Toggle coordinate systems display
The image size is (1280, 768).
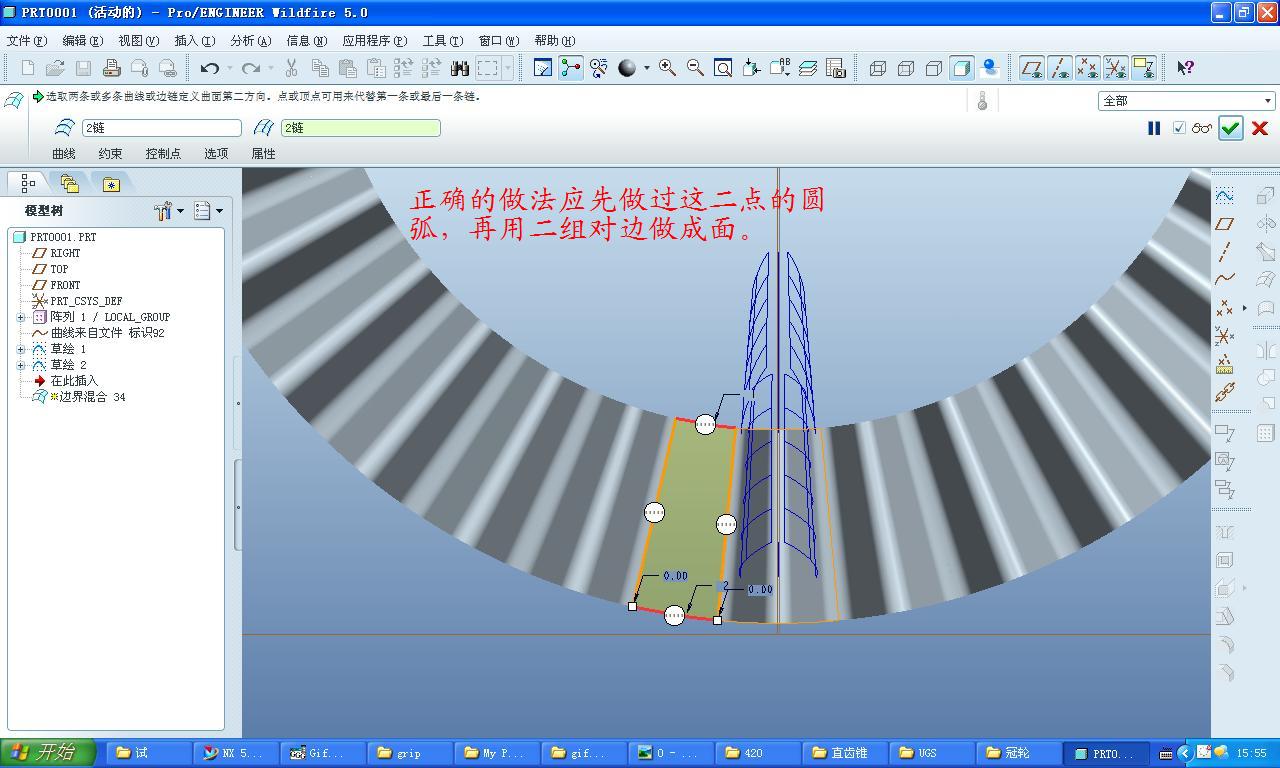(x=1115, y=68)
